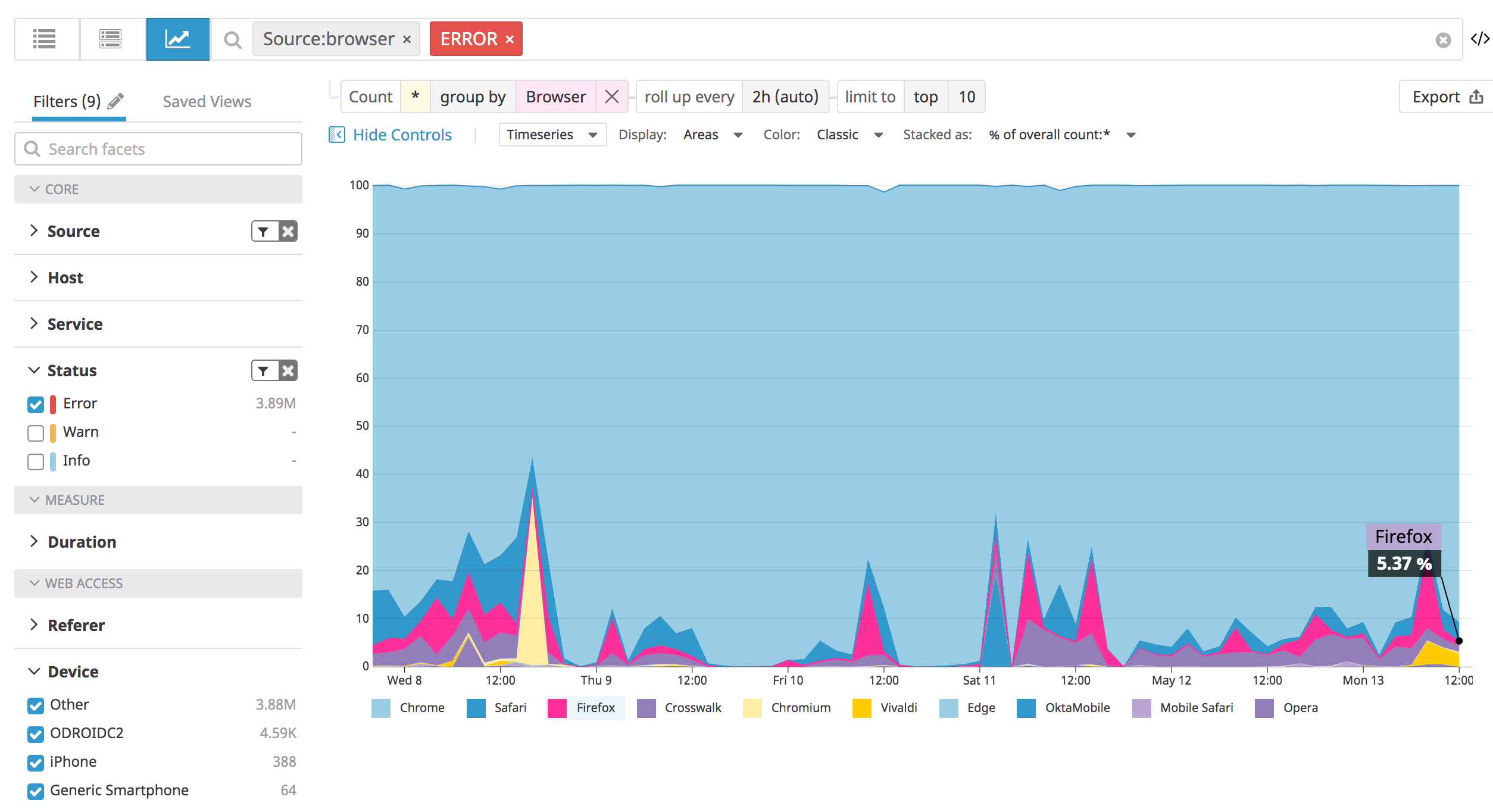Select the timeseries chart view icon

click(x=177, y=39)
